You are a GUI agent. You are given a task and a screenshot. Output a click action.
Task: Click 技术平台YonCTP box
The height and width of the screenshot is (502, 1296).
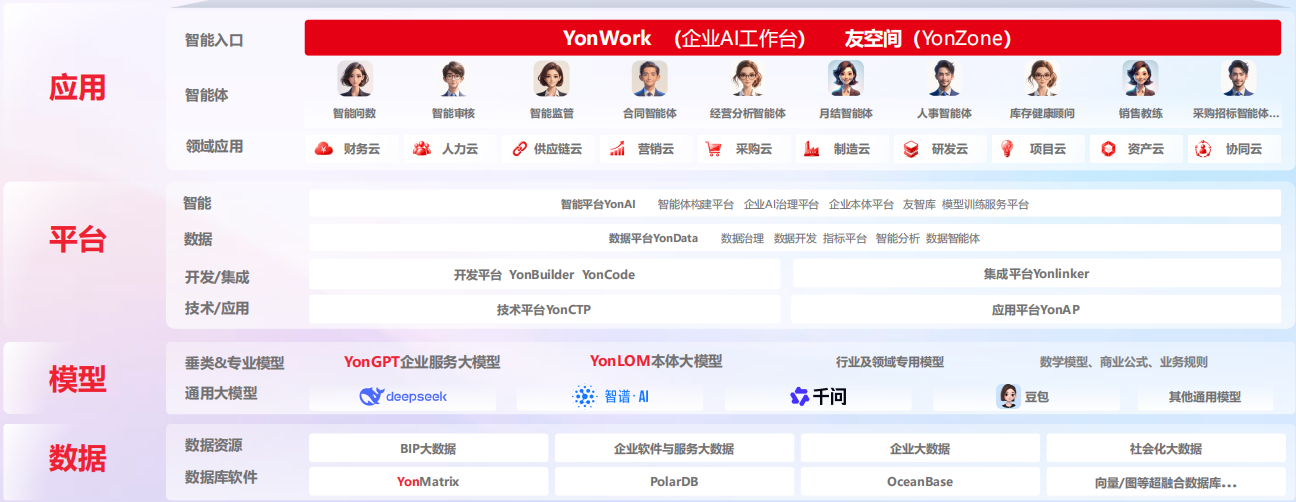tap(544, 309)
